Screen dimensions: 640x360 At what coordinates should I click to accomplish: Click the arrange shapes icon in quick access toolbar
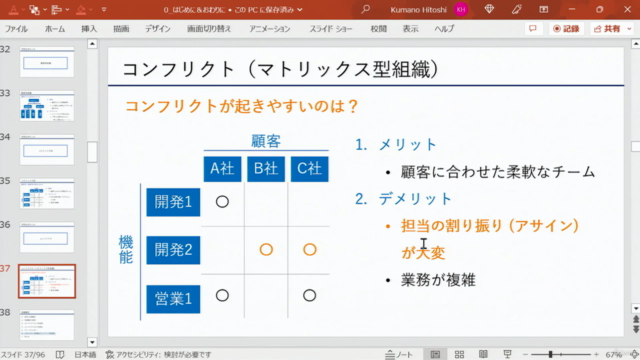coord(35,9)
